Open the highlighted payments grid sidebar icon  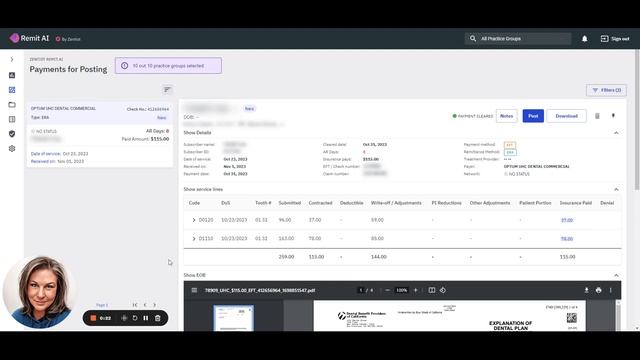pos(12,90)
